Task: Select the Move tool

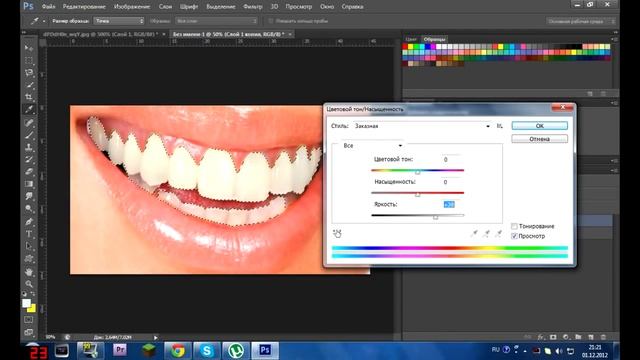Action: click(x=29, y=48)
